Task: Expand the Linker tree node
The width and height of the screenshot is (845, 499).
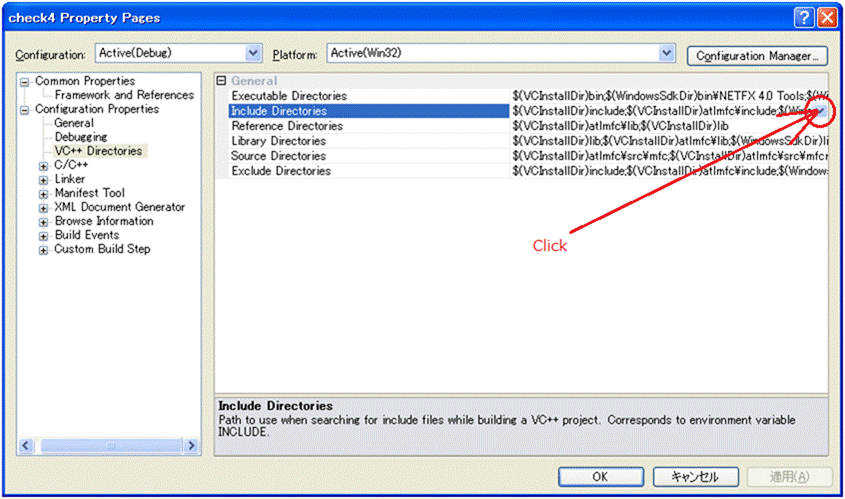Action: pyautogui.click(x=44, y=180)
